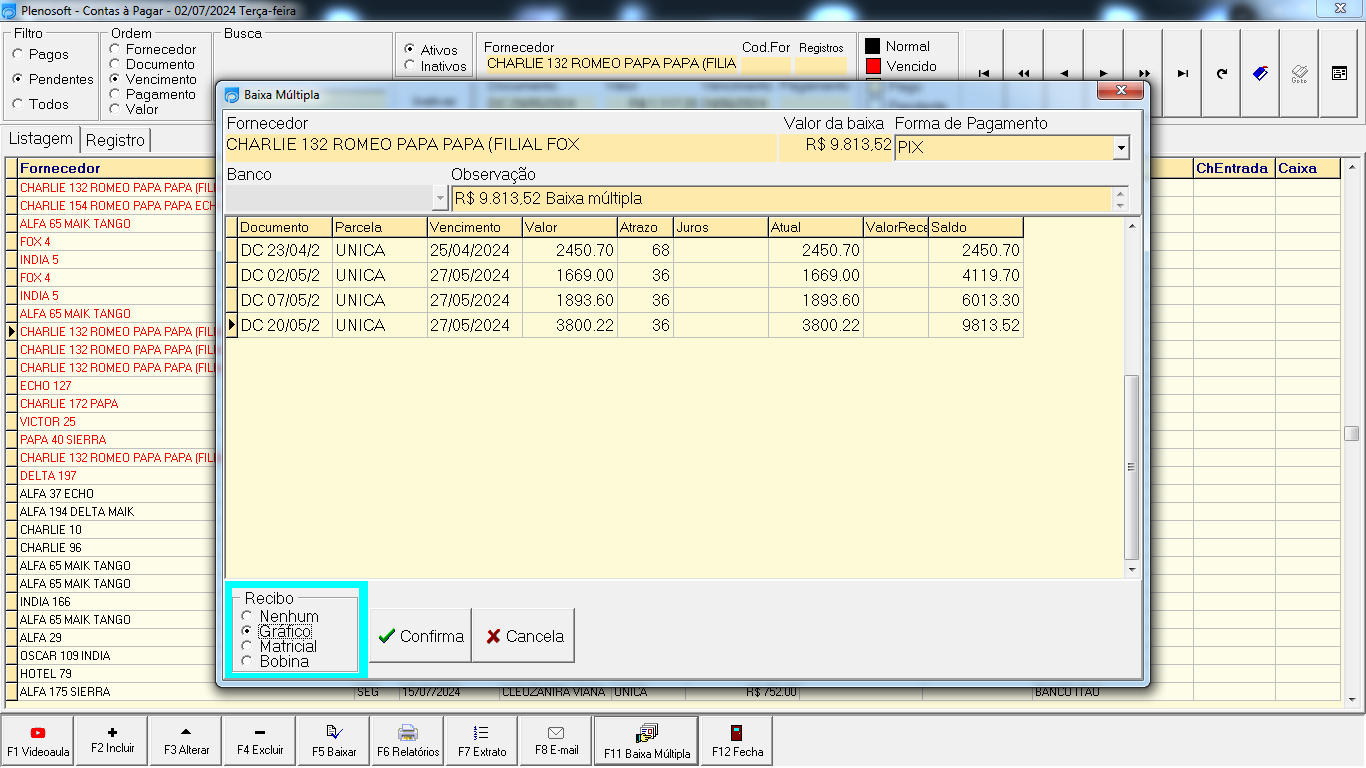
Task: Click the 3800.22 Valor cell
Action: pyautogui.click(x=569, y=325)
